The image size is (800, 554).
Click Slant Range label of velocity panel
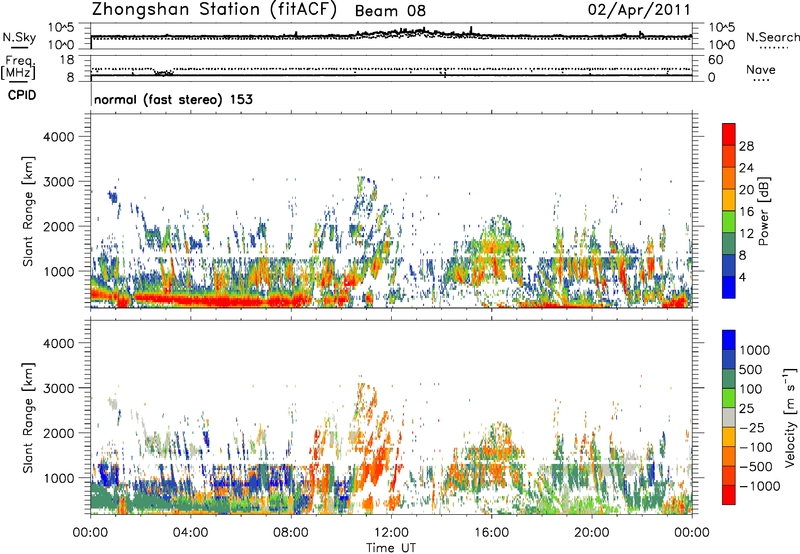(28, 418)
